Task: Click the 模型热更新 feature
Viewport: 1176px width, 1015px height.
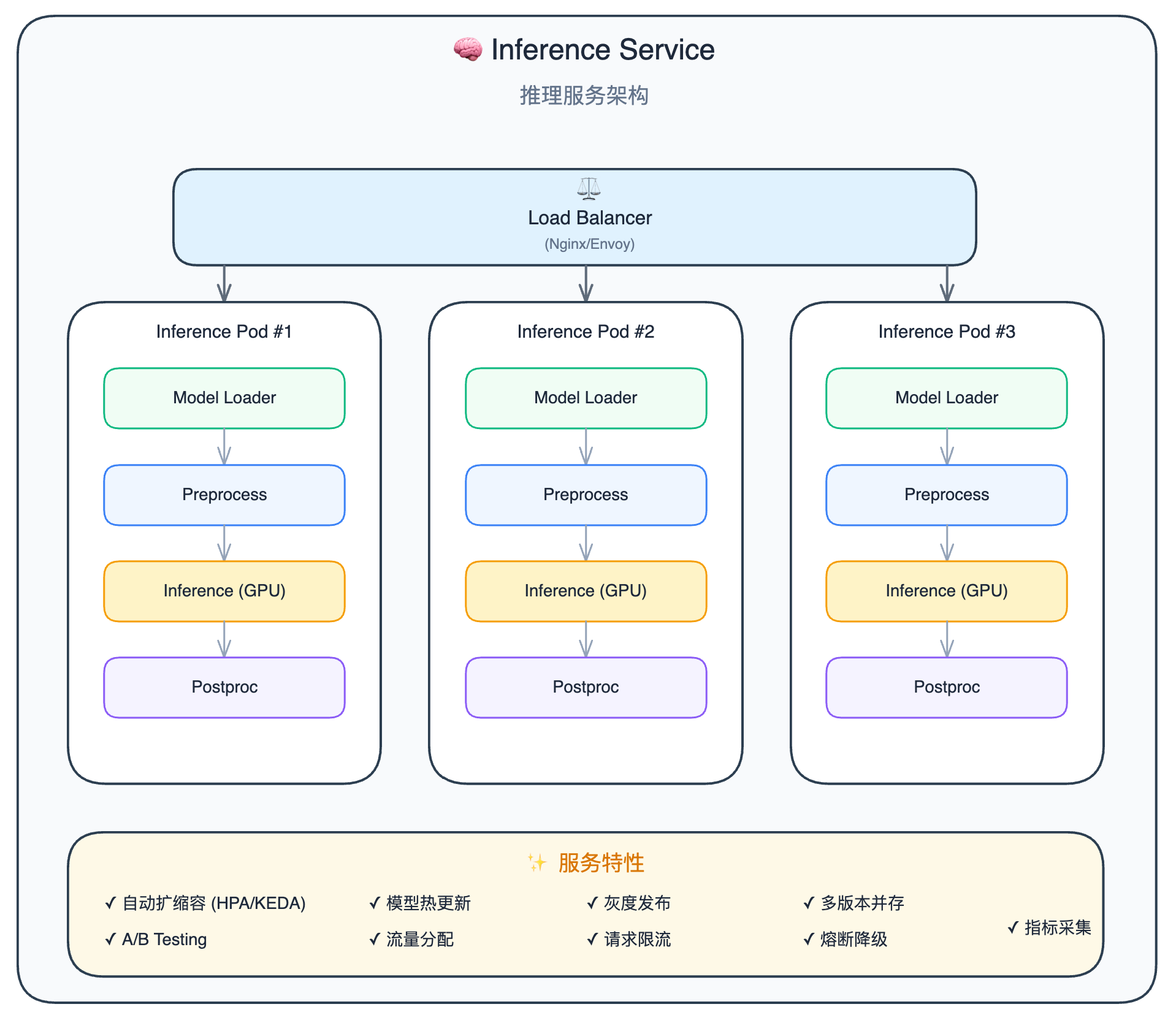Action: pos(420,903)
